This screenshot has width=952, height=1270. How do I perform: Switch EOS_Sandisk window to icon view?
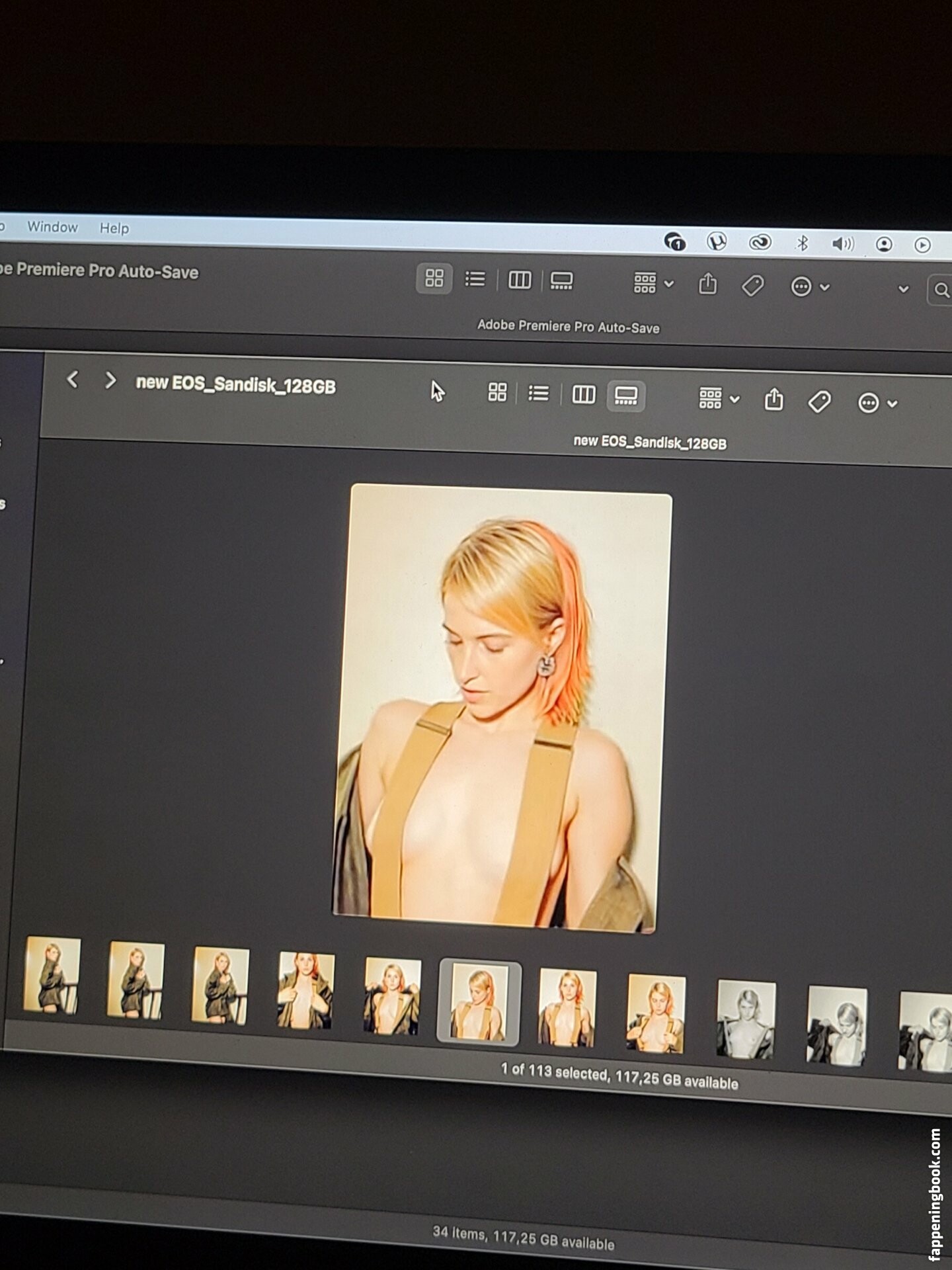[x=497, y=392]
